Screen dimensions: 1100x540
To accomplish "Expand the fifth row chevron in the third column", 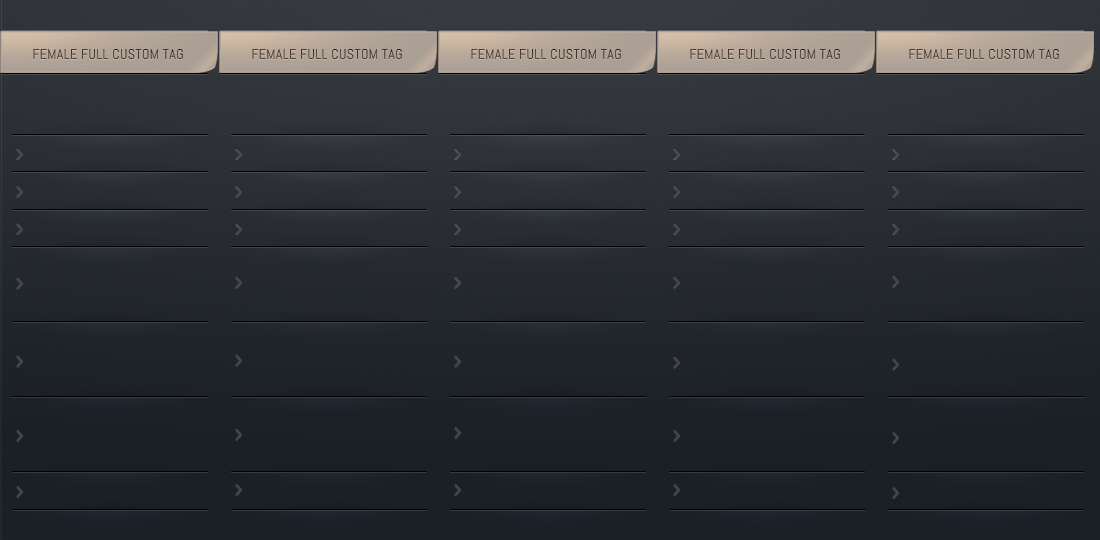I will (457, 361).
